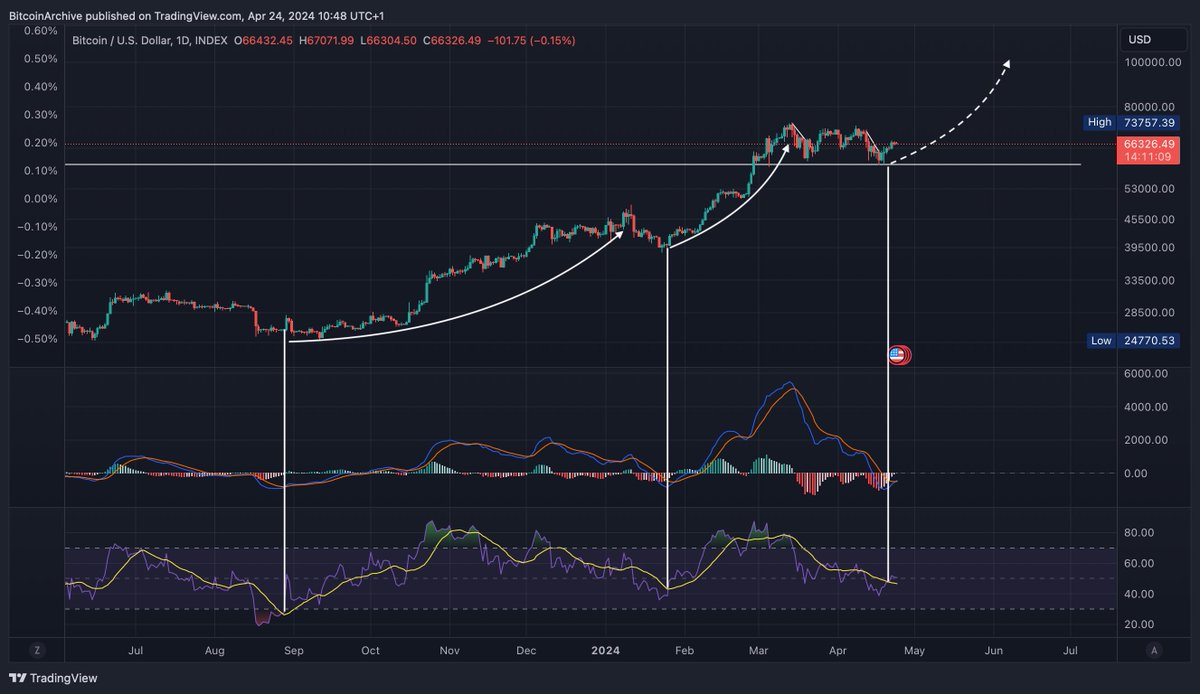Open the US economic event flag marker
Image resolution: width=1200 pixels, height=694 pixels.
(x=899, y=355)
